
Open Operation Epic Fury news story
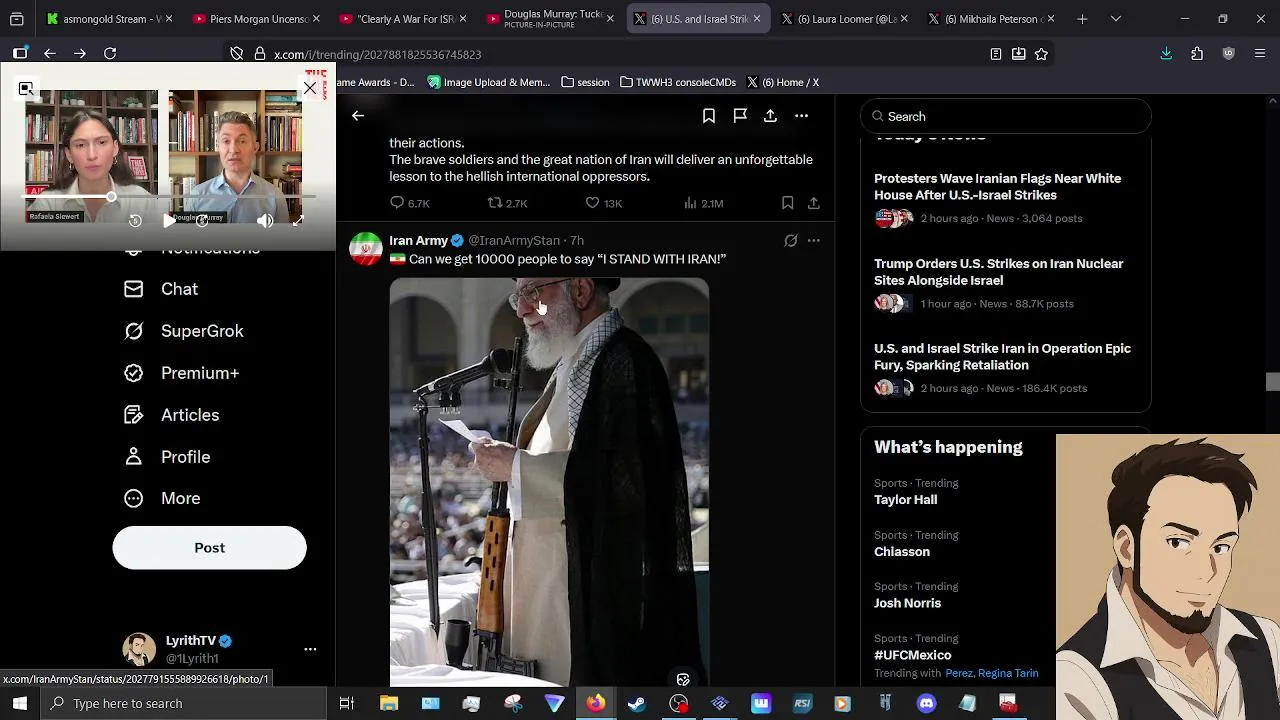[x=1005, y=368]
